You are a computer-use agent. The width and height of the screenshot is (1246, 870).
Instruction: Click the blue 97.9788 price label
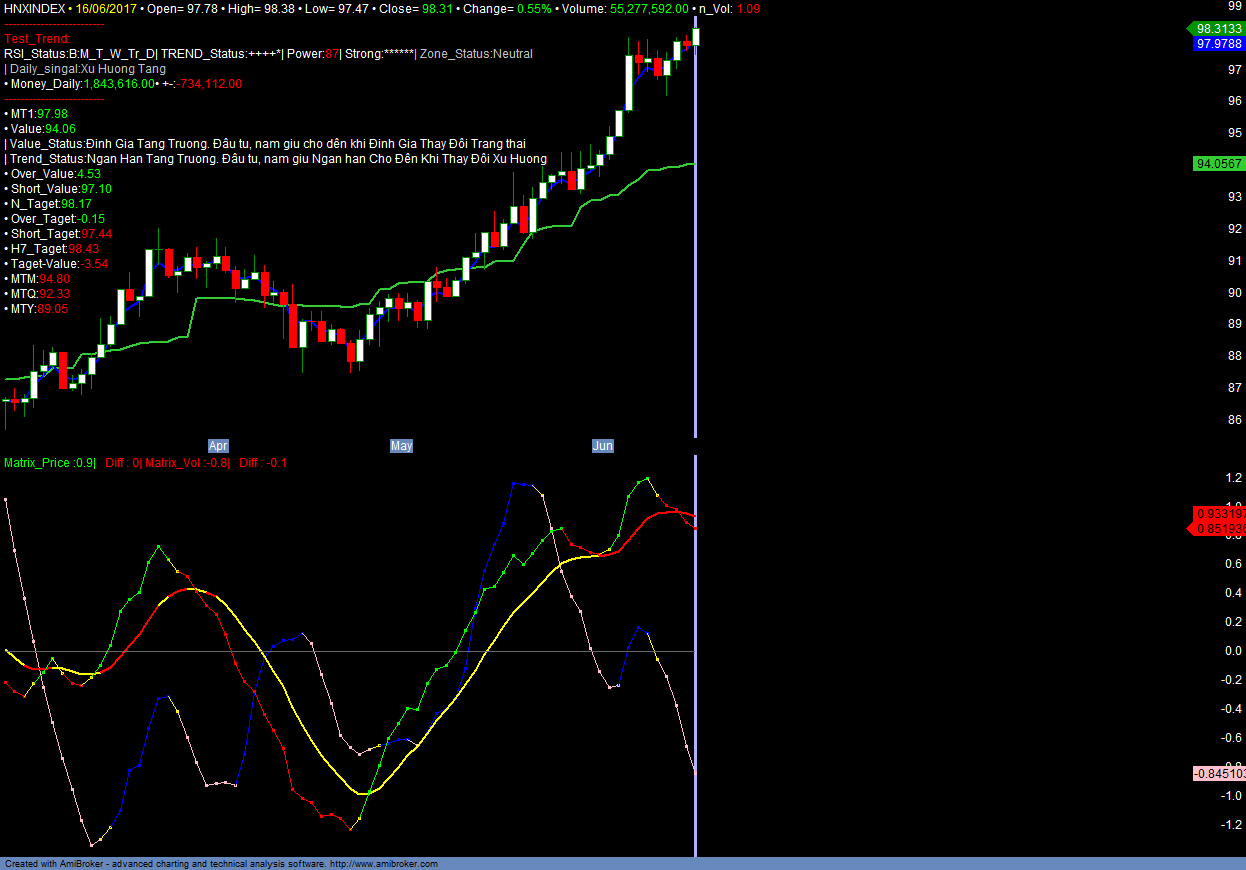pyautogui.click(x=1218, y=44)
